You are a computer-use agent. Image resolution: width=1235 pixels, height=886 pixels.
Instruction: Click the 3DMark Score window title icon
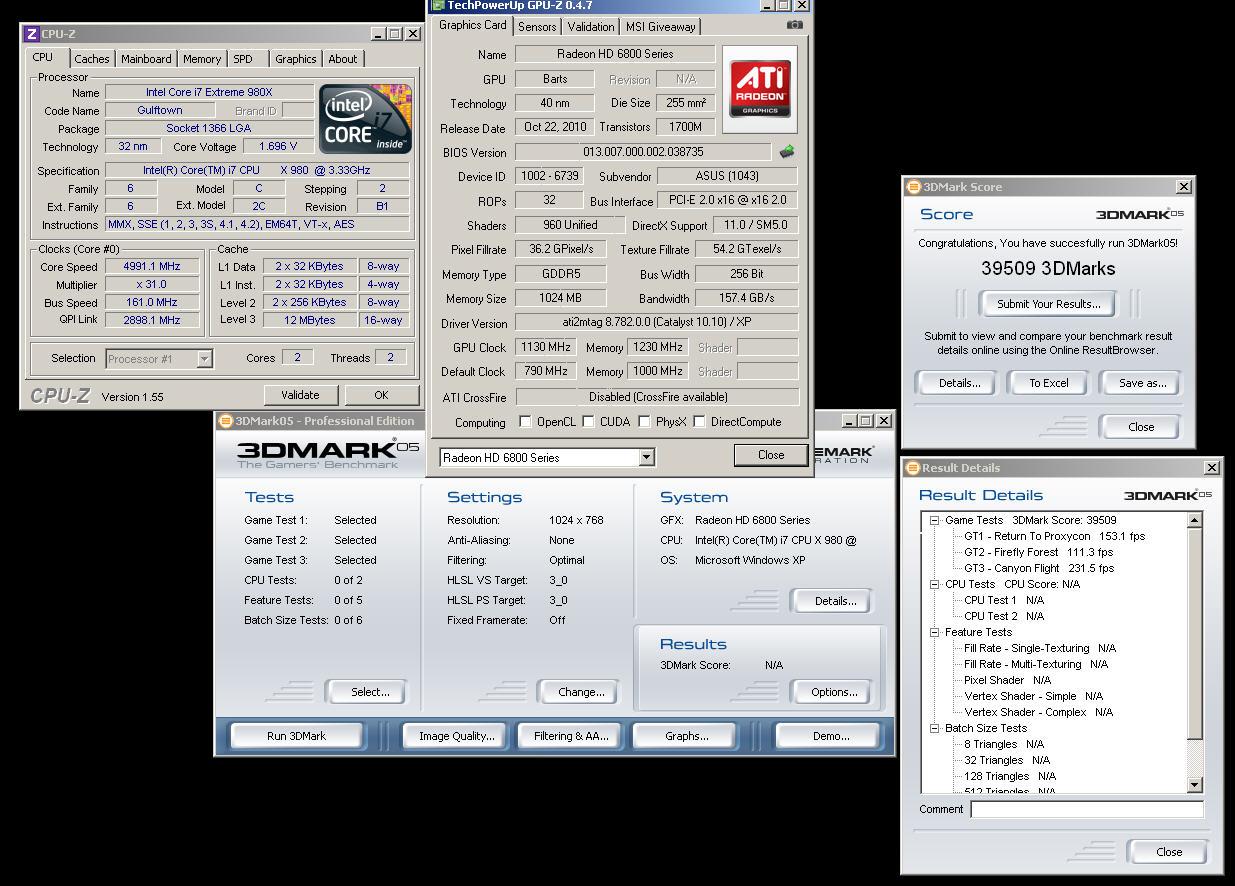[x=913, y=187]
